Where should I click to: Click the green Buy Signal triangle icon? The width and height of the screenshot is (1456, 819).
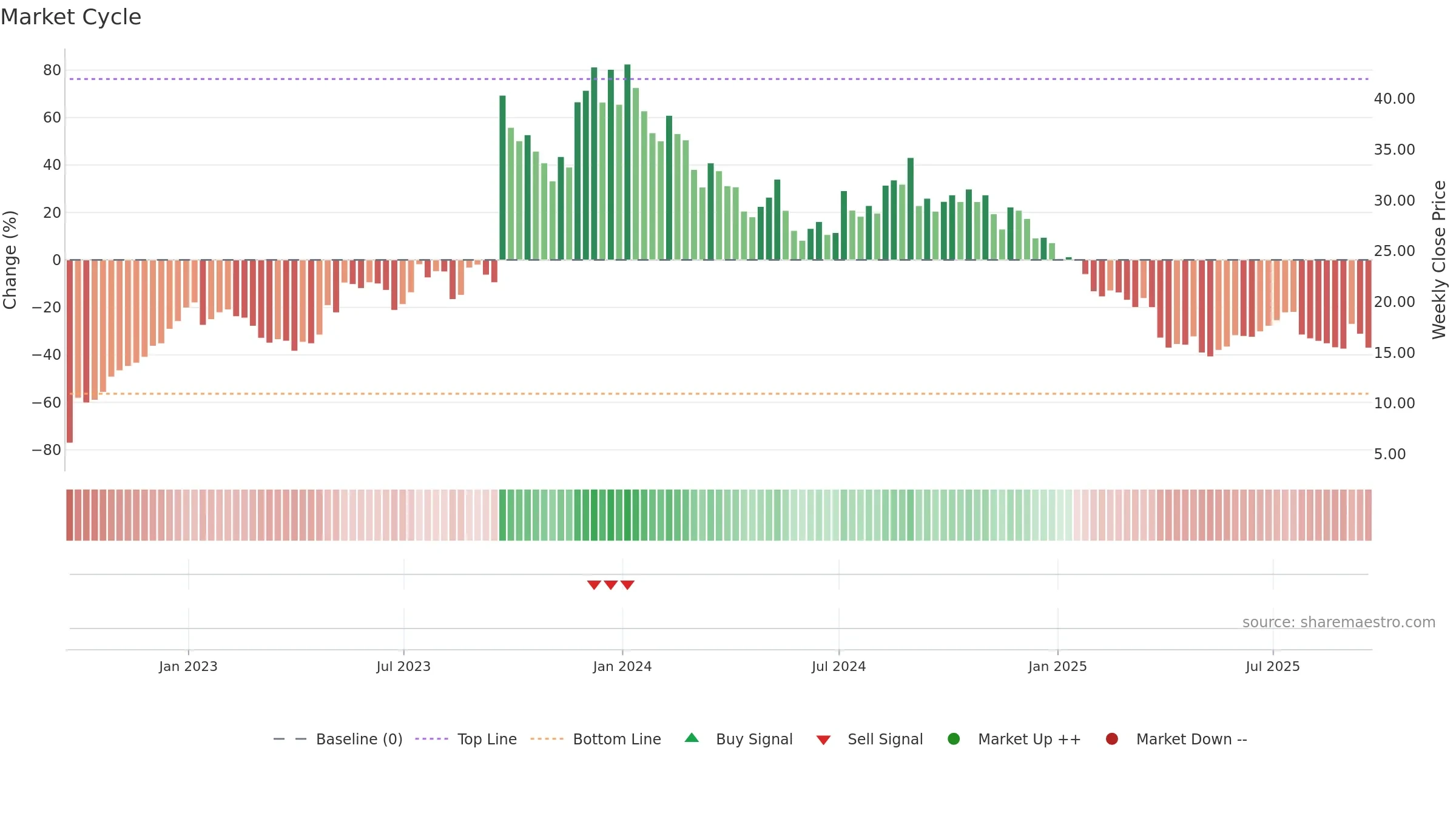692,738
